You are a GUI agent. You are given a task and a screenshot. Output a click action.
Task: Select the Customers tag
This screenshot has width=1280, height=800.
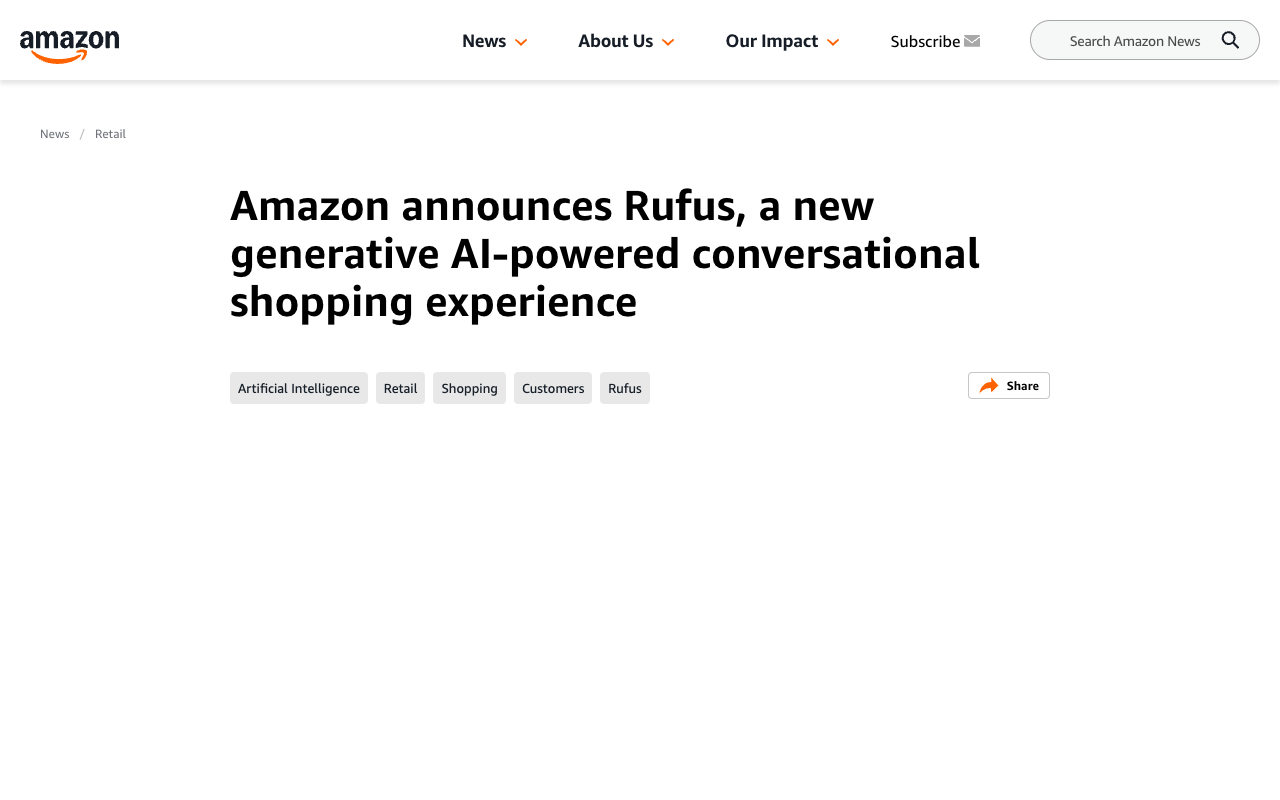pos(553,388)
